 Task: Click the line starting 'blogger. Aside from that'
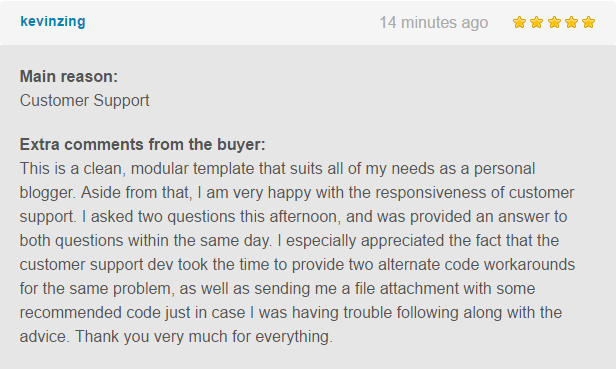pyautogui.click(x=297, y=193)
